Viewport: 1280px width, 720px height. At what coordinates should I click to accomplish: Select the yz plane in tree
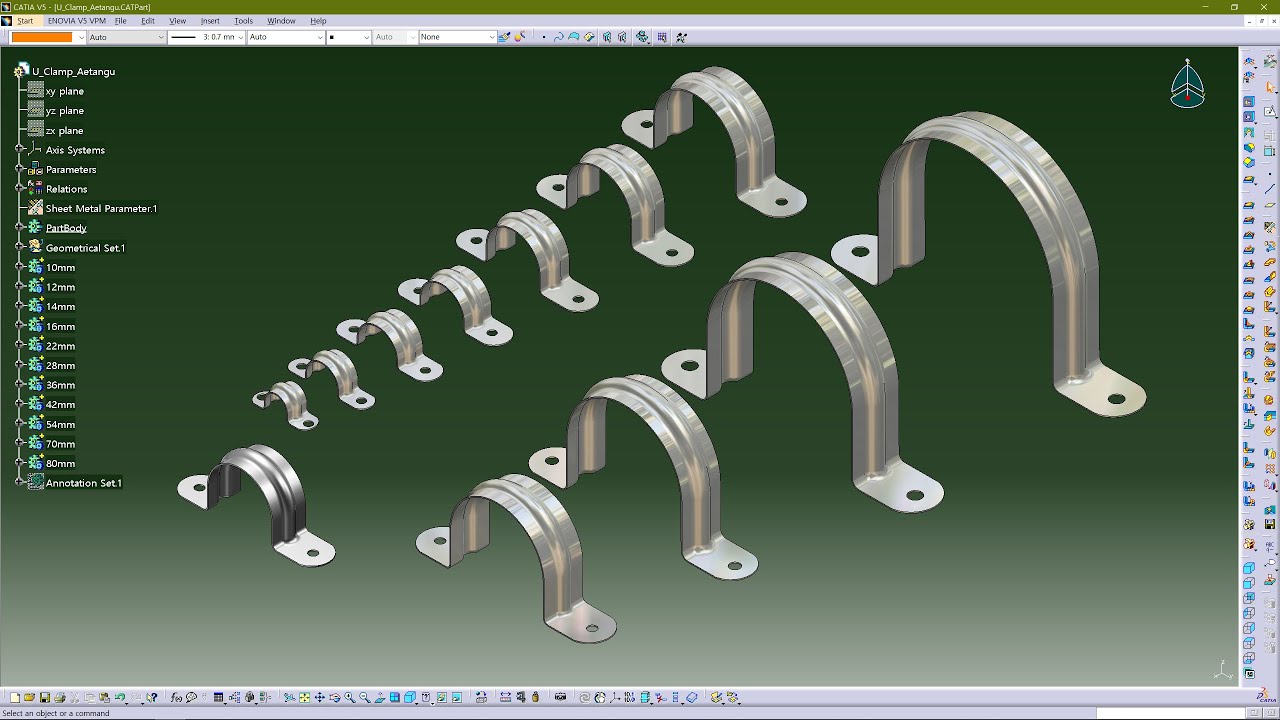[x=65, y=111]
